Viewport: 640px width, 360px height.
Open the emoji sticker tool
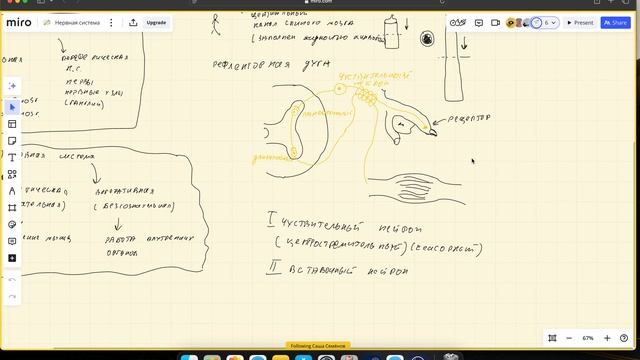(x=12, y=224)
